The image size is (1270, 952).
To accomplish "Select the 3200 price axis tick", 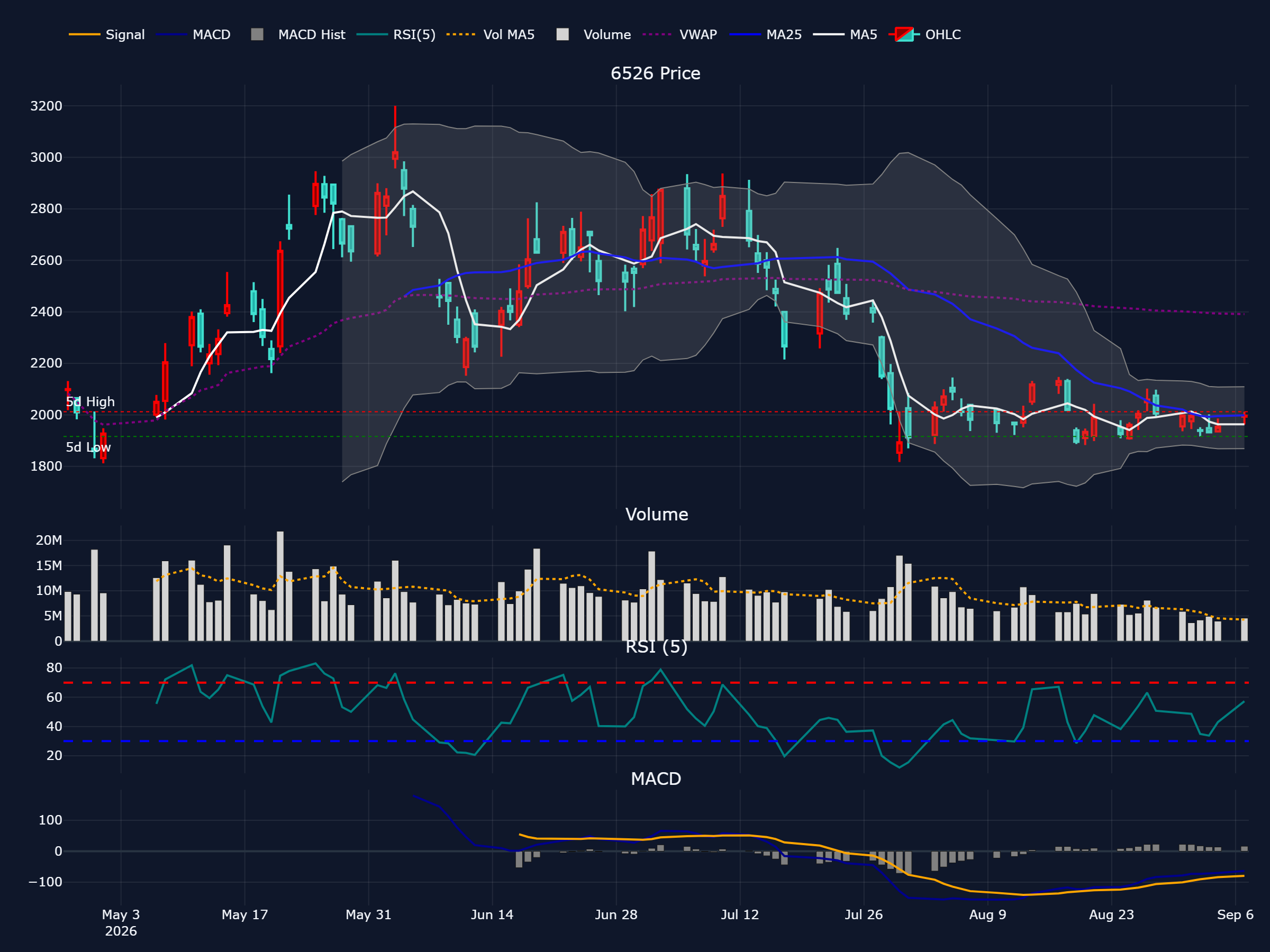I will (x=46, y=106).
